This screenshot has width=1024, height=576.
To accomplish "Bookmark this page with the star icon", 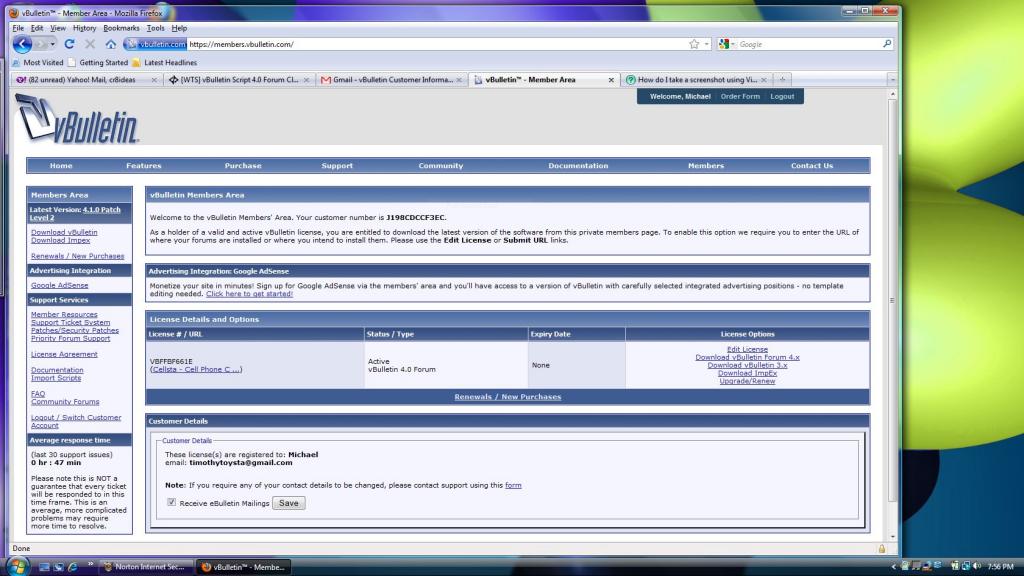I will coord(694,44).
